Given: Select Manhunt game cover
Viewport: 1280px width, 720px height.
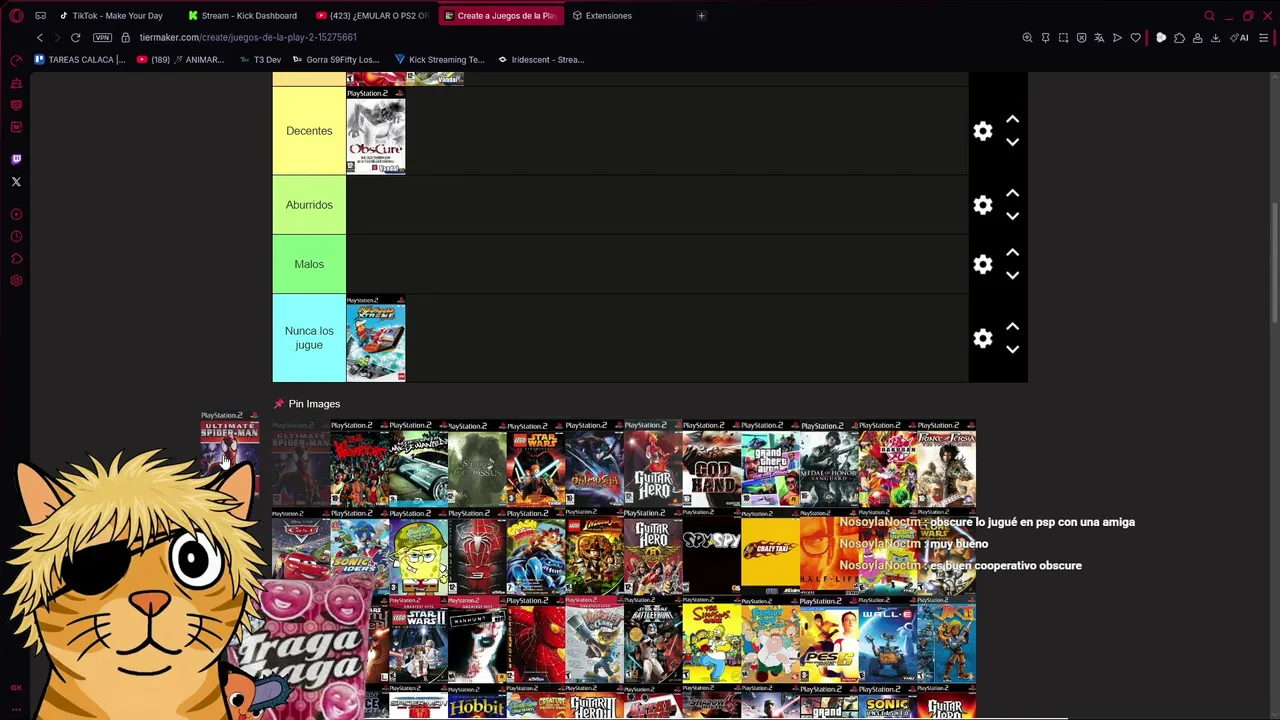Looking at the screenshot, I should [477, 640].
